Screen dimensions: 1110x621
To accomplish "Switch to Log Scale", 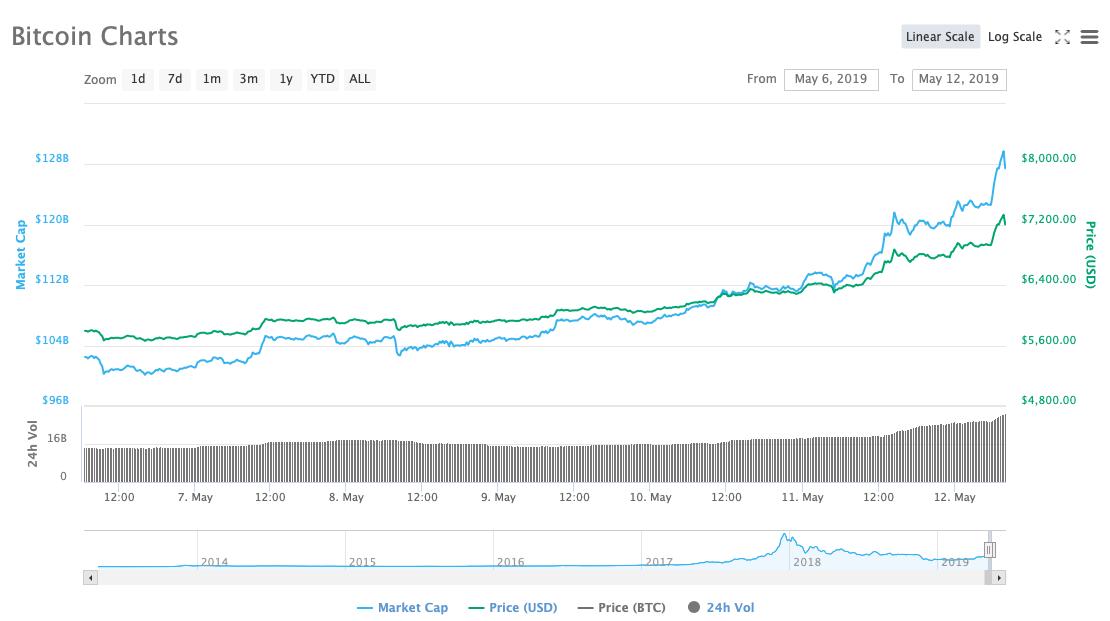I will pyautogui.click(x=1014, y=37).
